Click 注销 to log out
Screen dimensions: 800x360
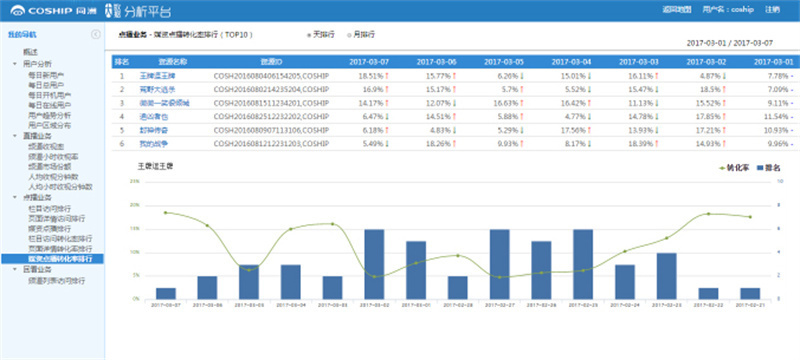click(x=772, y=10)
